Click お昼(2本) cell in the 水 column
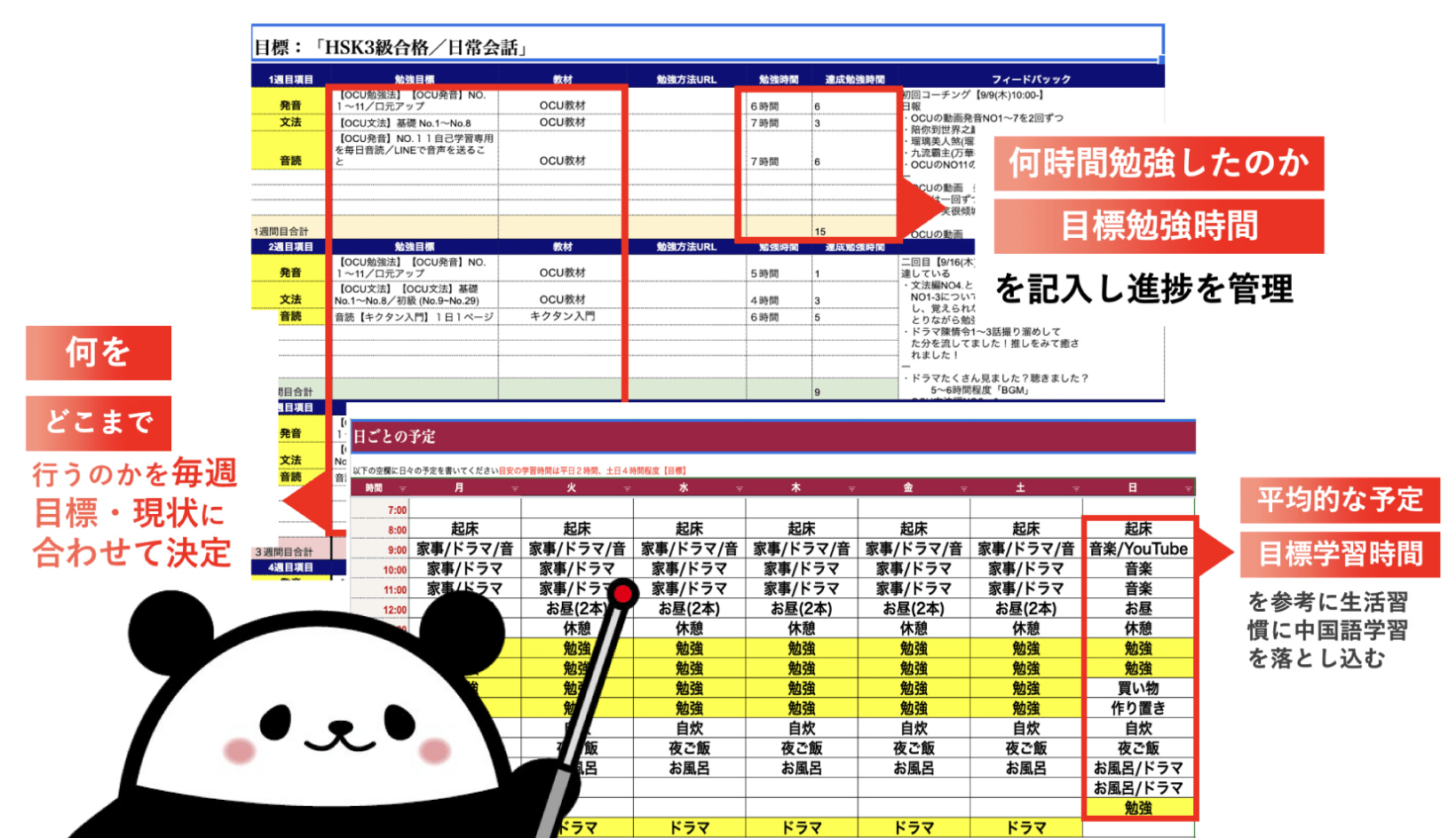 689,609
